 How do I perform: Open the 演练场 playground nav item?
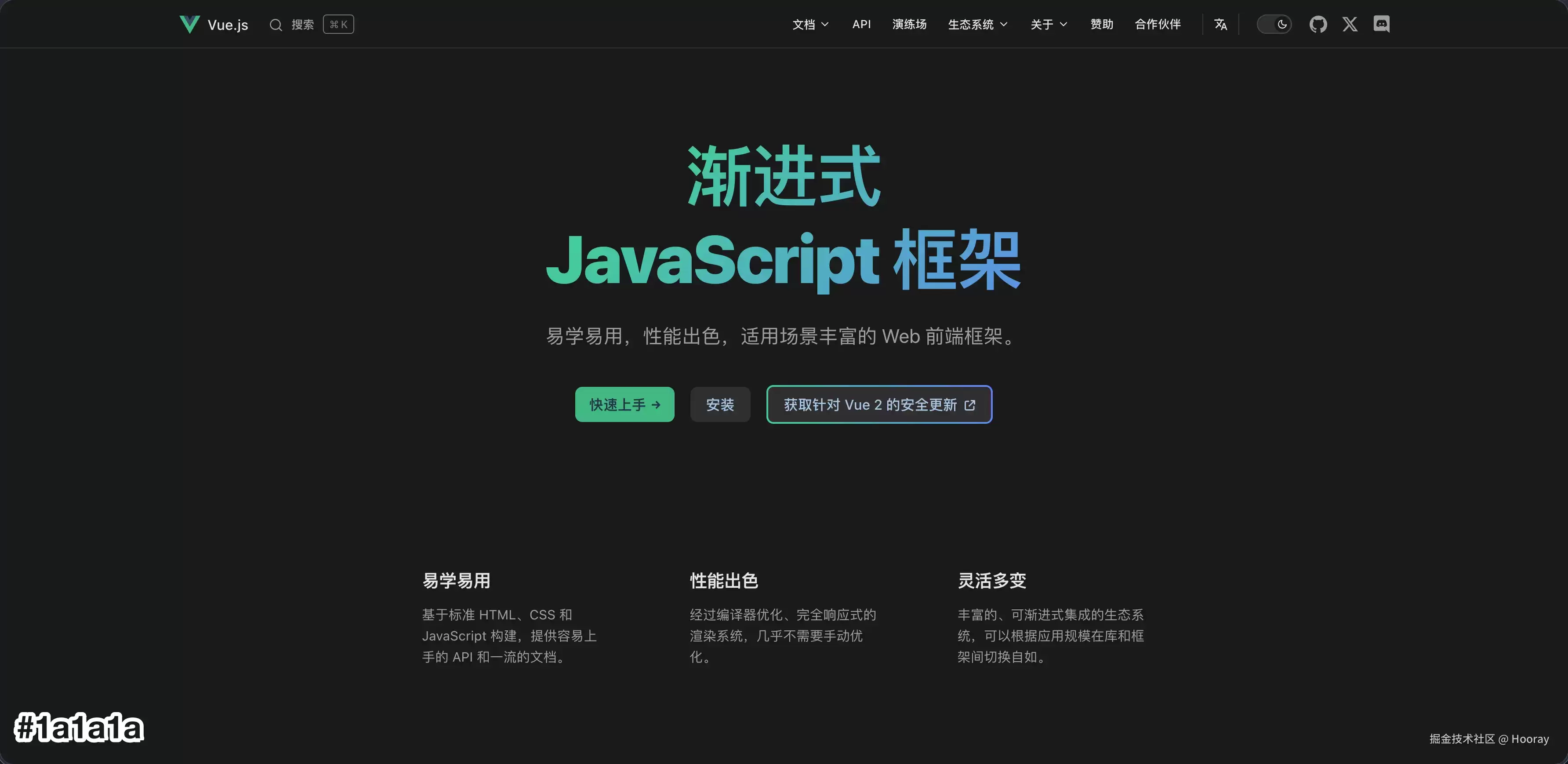(909, 24)
